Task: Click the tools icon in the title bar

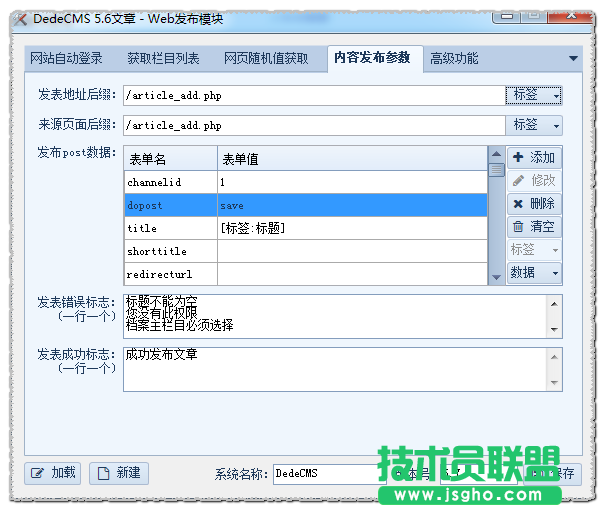Action: click(x=20, y=19)
